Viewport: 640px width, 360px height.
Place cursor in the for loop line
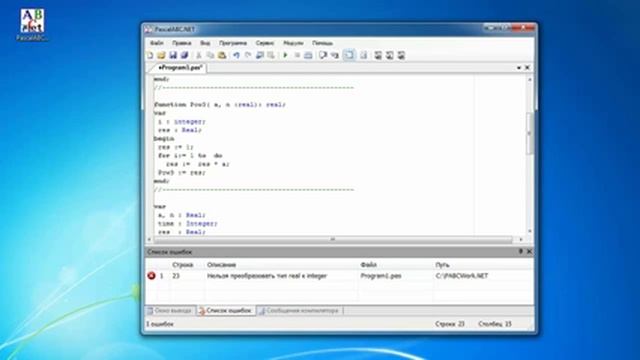tap(190, 156)
